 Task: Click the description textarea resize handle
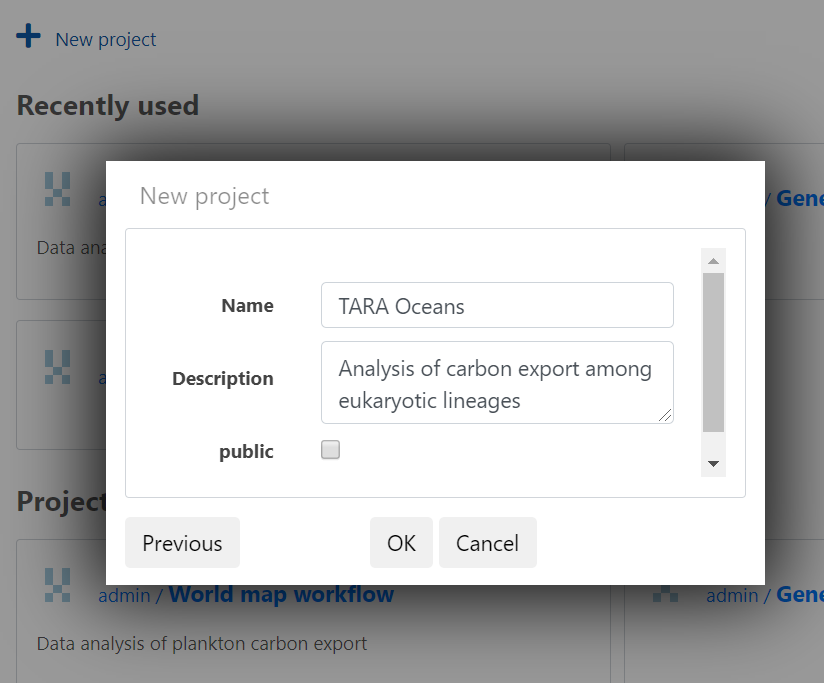point(665,416)
